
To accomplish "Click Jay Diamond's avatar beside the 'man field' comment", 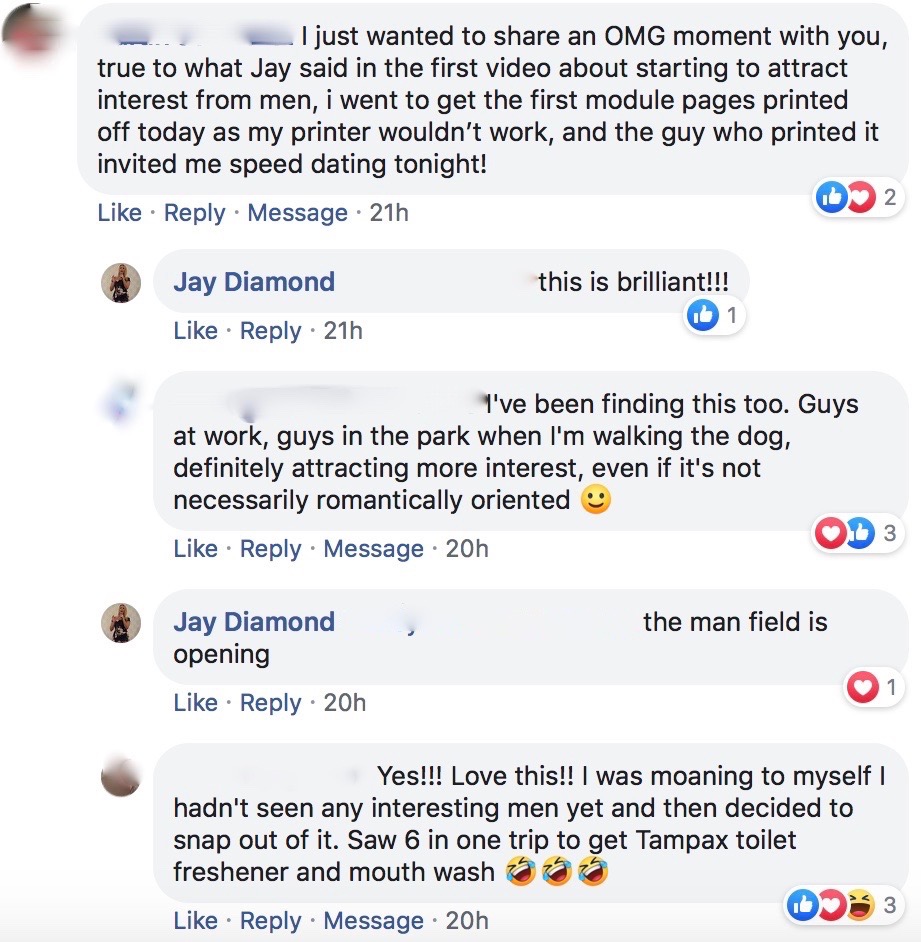I will pyautogui.click(x=121, y=623).
